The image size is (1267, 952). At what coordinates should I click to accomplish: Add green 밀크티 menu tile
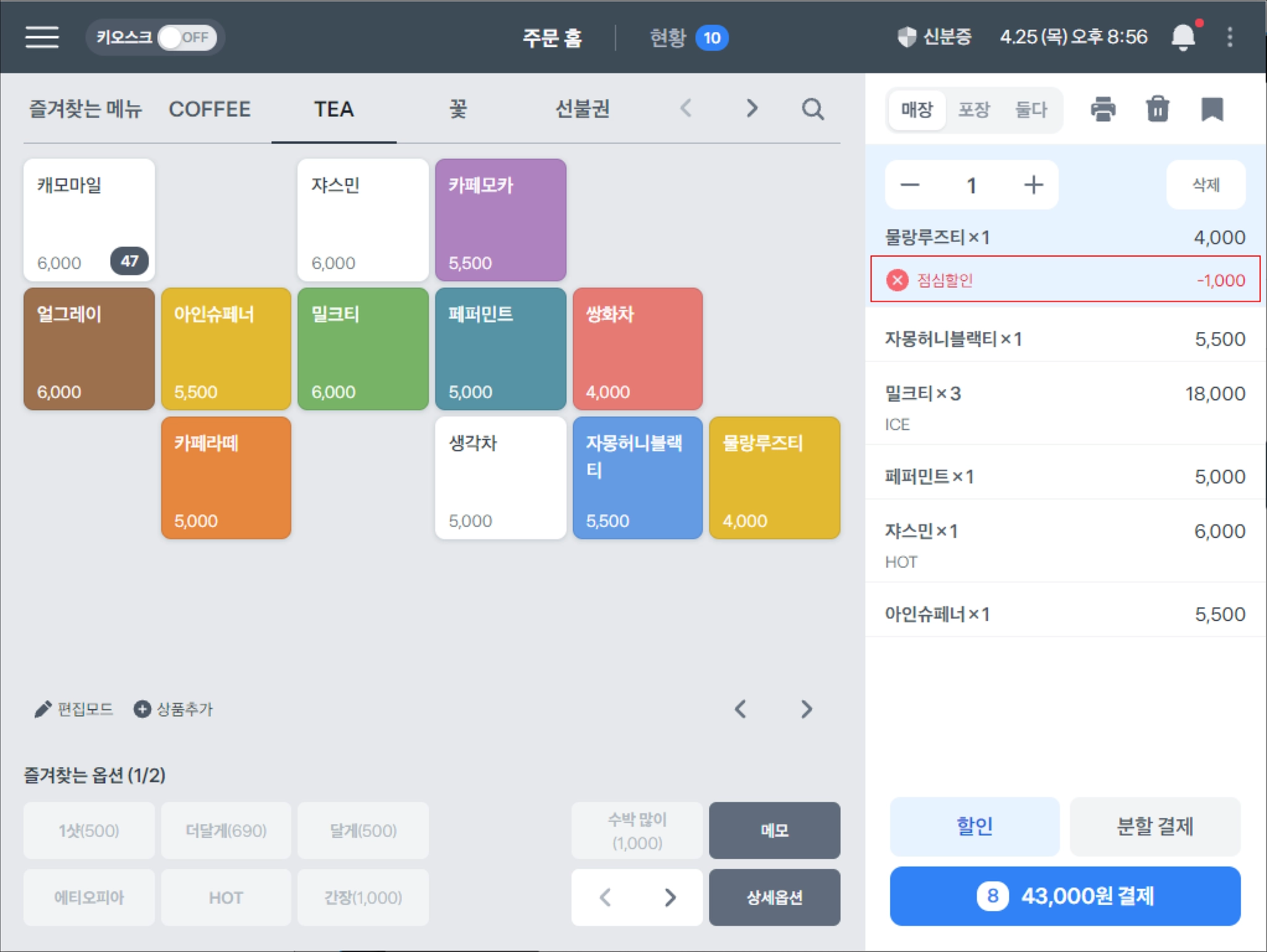(363, 349)
